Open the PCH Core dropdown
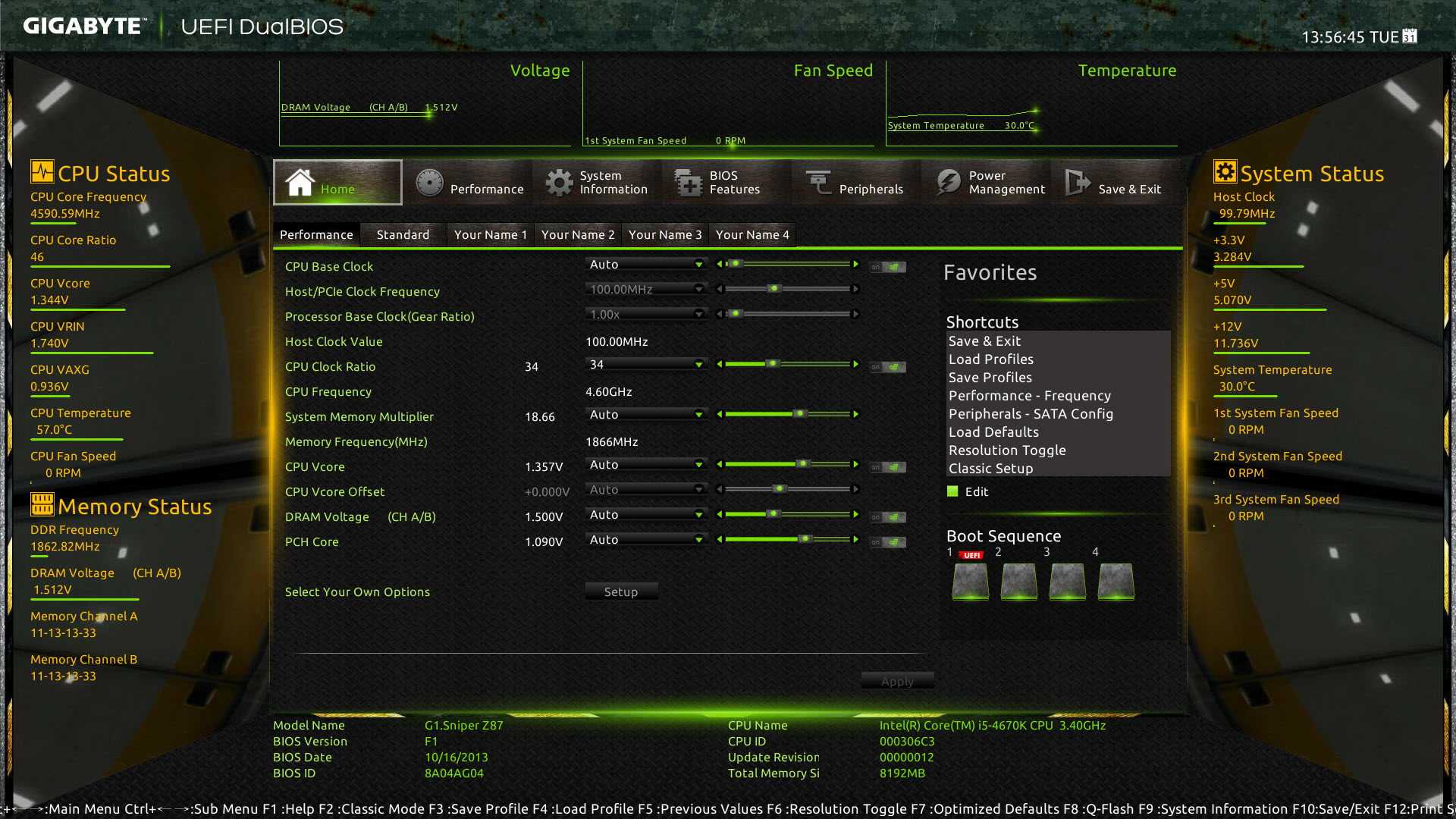Screen dimensions: 1456x819 coord(646,539)
